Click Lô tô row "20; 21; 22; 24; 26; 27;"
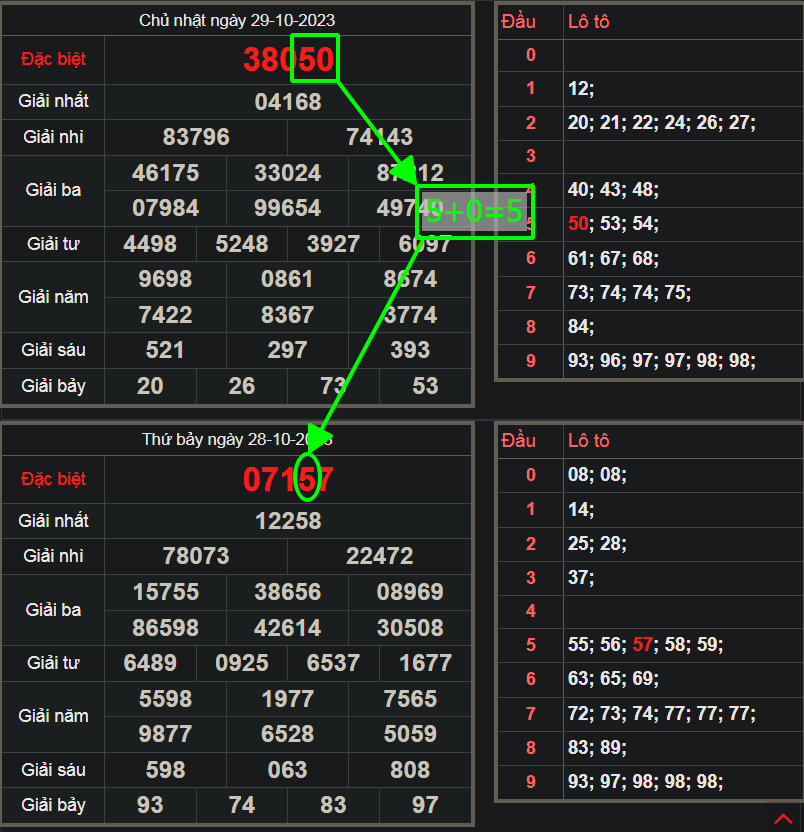The image size is (804, 832). tap(661, 122)
